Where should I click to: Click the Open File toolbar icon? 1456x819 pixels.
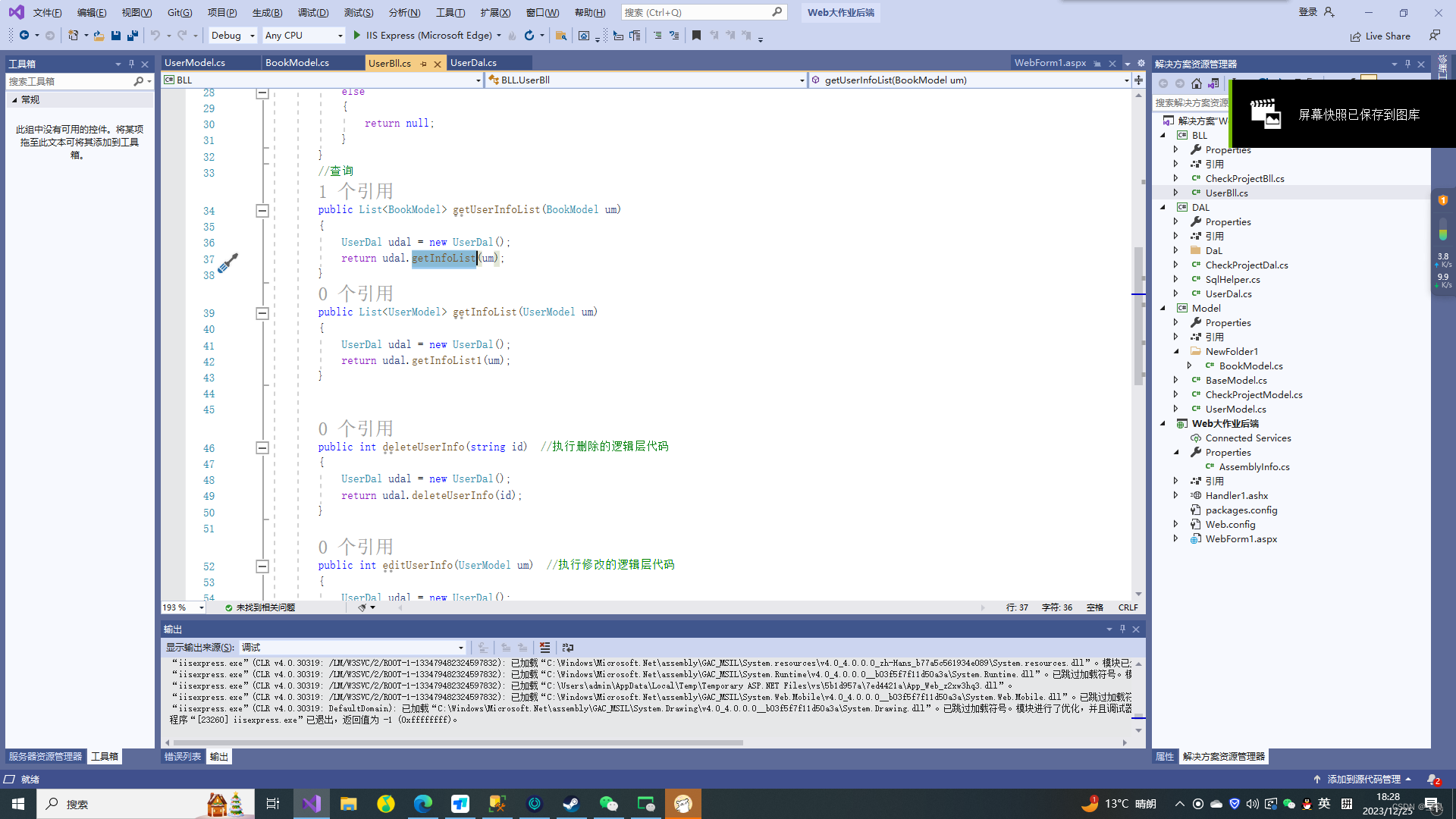coord(99,36)
